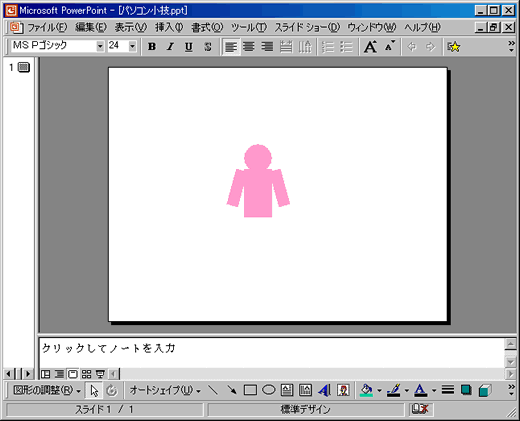This screenshot has height=421, width=520.
Task: Expand drawing toolbar more buttons chevron
Action: coord(511,390)
